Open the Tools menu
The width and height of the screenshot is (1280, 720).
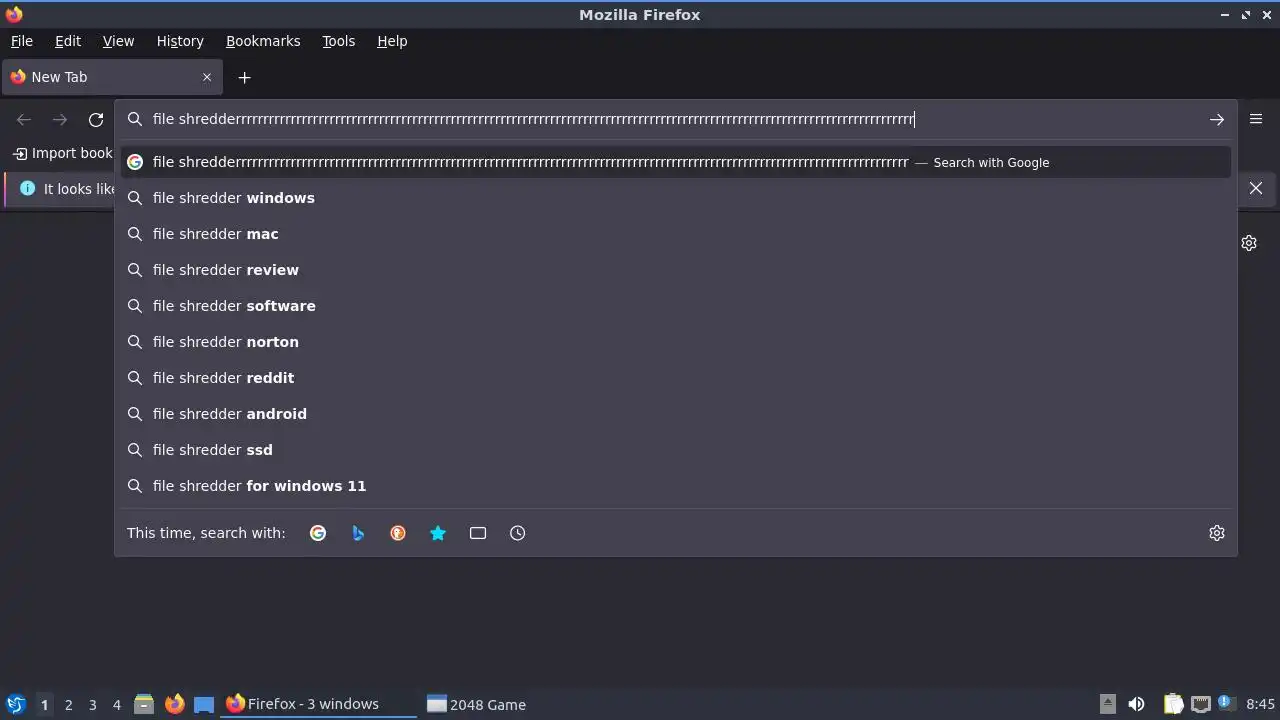(338, 41)
